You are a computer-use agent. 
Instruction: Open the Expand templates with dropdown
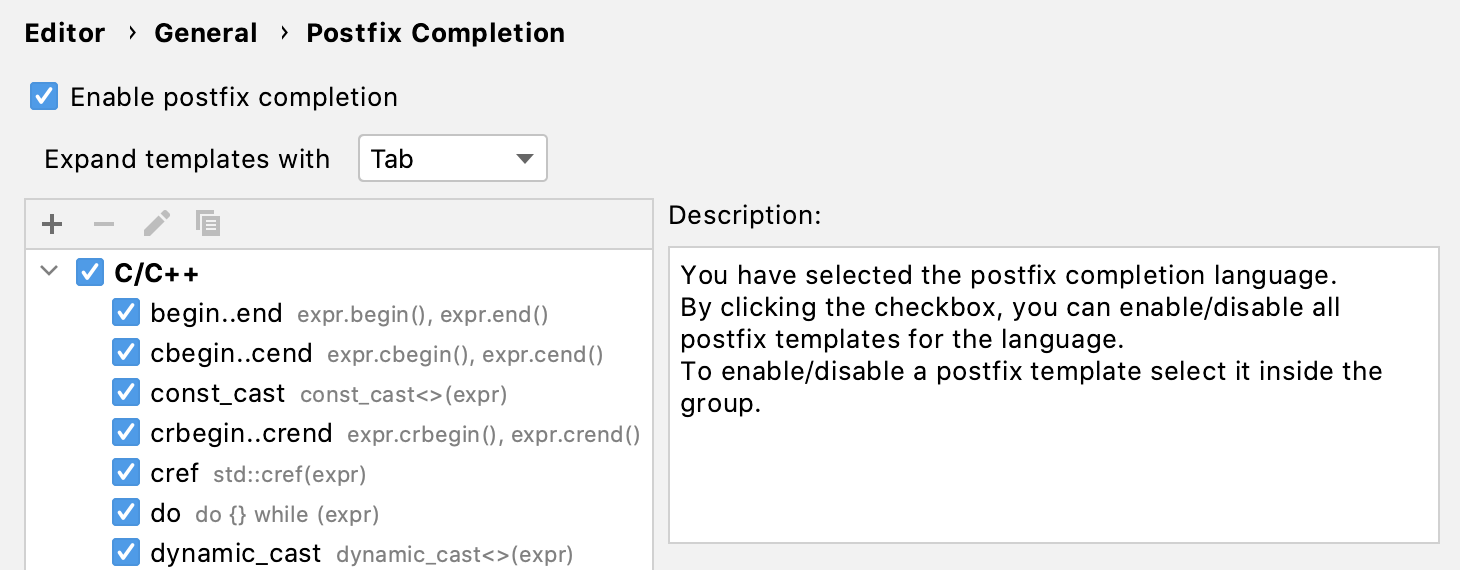point(452,159)
